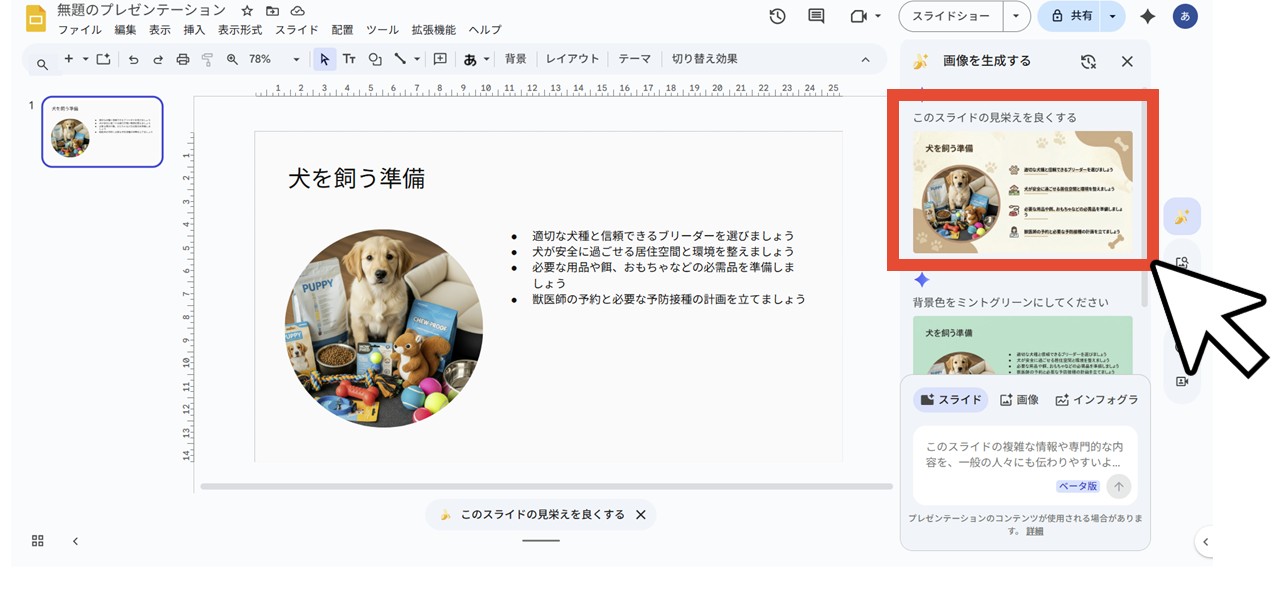Open the Print icon
1280x593 pixels.
[181, 59]
